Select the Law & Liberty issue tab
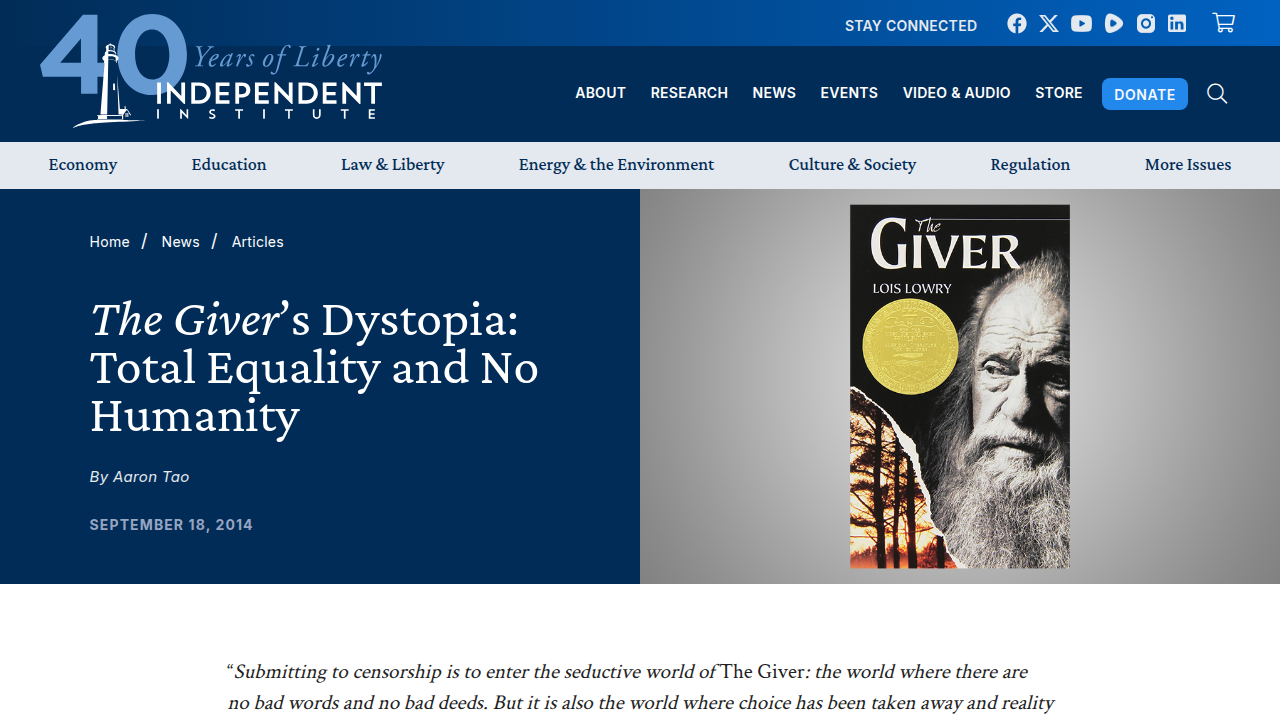This screenshot has width=1280, height=720. point(393,165)
